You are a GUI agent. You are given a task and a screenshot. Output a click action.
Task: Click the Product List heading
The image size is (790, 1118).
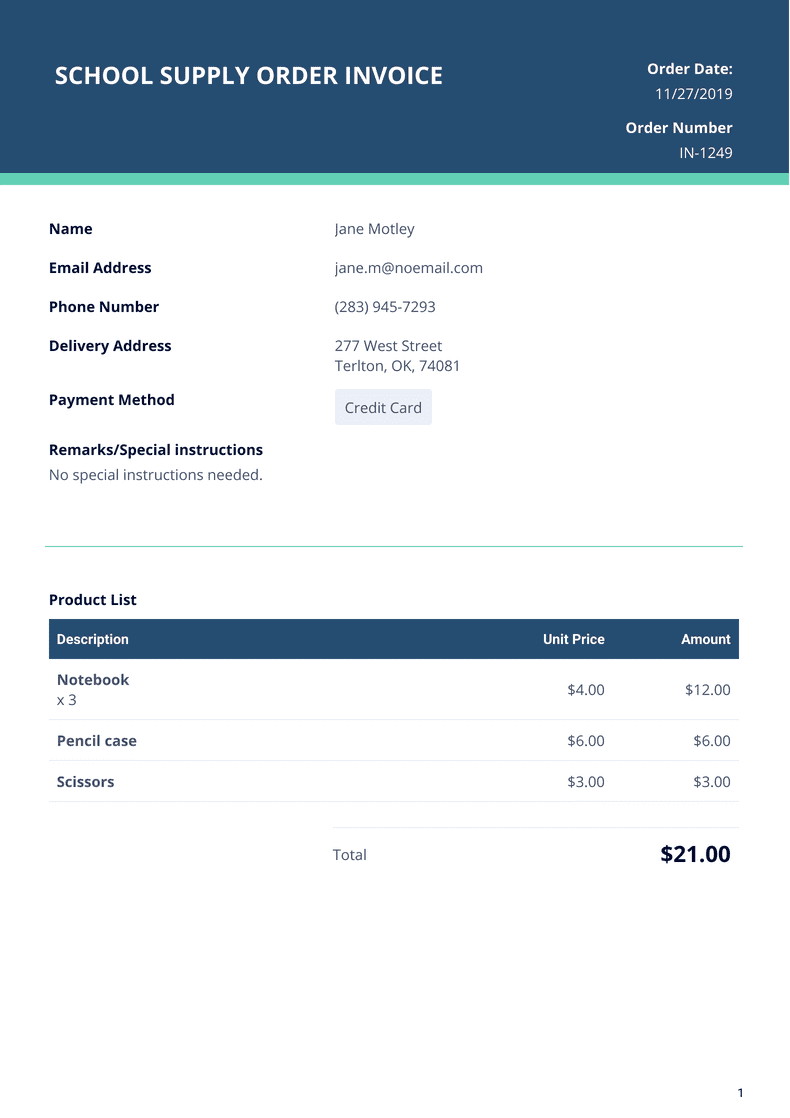(93, 600)
